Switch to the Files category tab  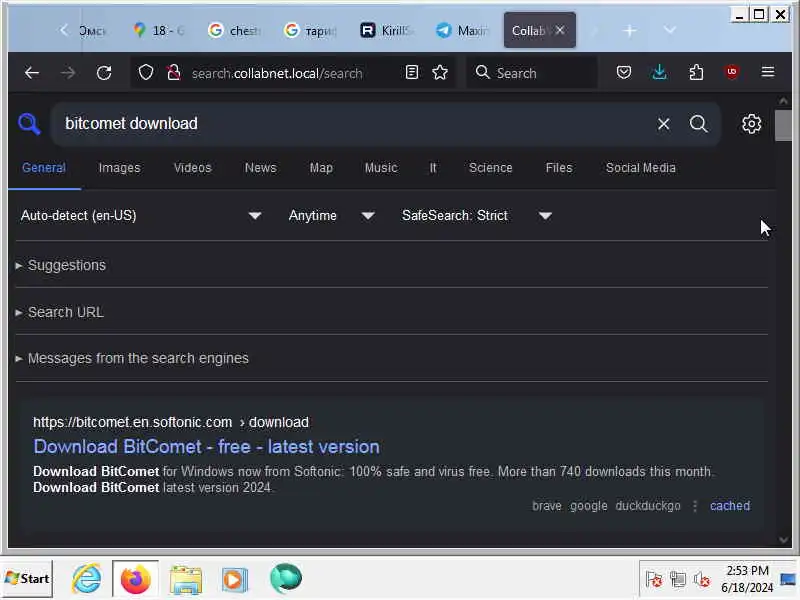(x=559, y=168)
